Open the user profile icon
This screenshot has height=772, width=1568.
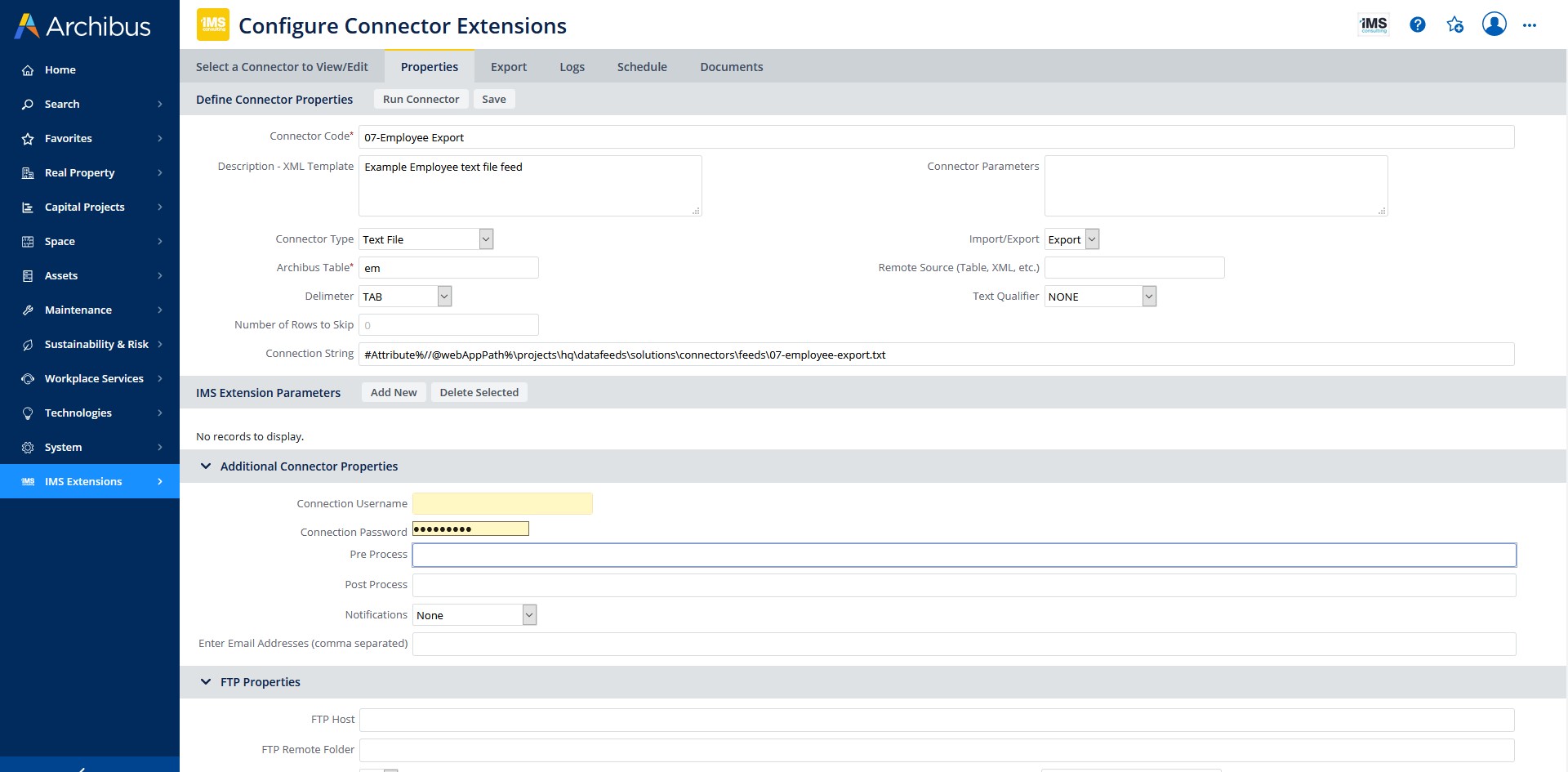[x=1494, y=25]
